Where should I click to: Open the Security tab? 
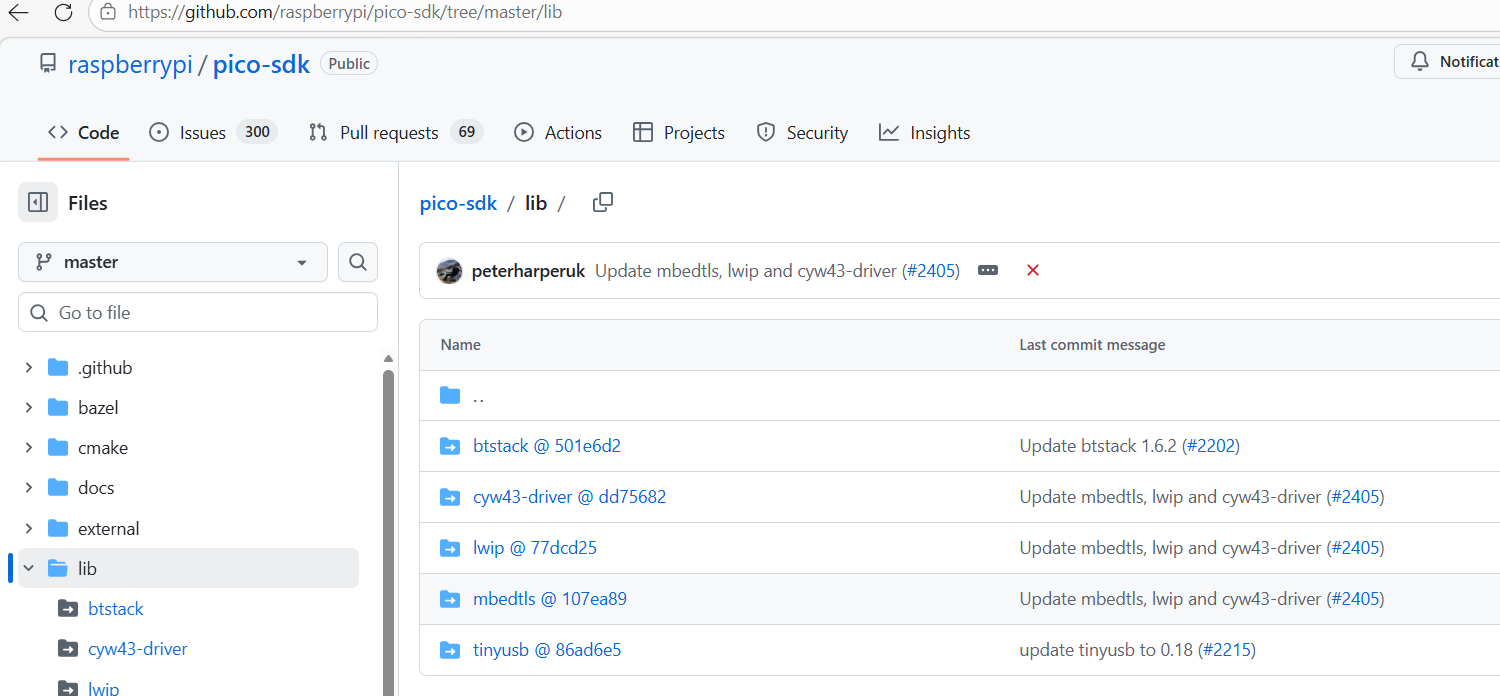pos(802,133)
